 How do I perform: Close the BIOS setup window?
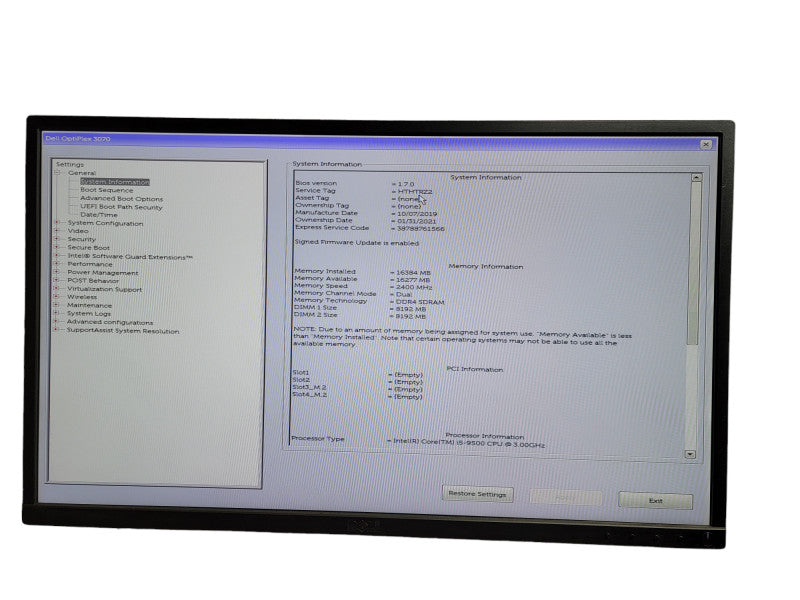706,144
